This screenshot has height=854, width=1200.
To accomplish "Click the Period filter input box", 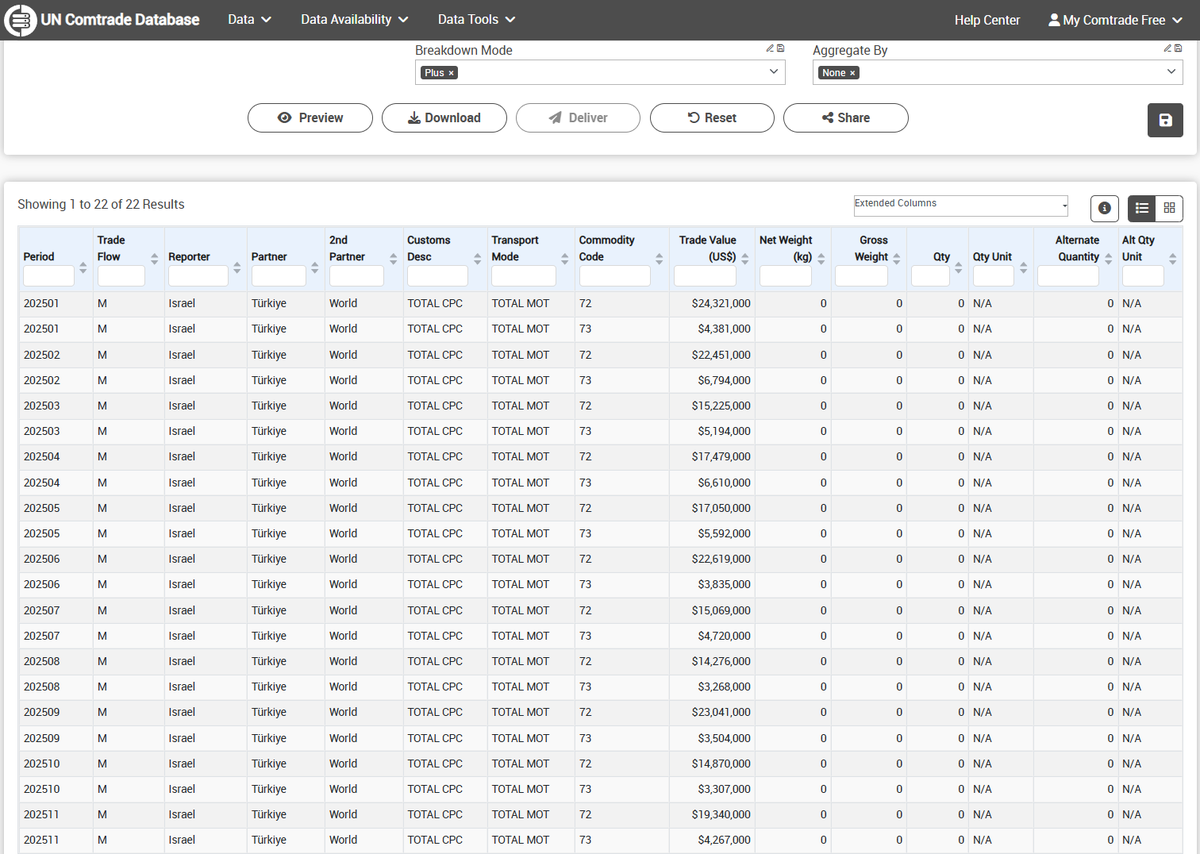I will (48, 276).
